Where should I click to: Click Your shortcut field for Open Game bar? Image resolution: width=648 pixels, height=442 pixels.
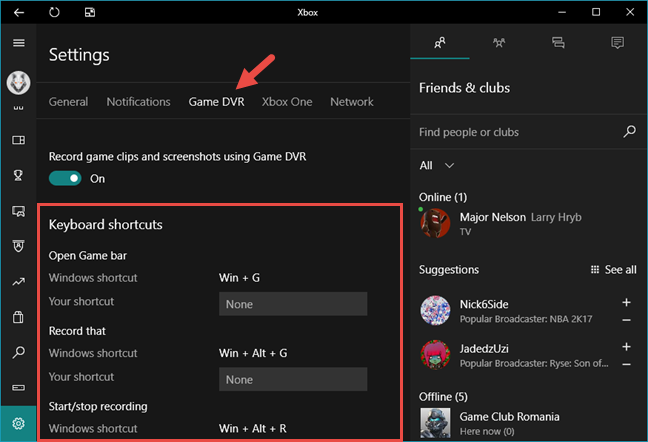[293, 304]
